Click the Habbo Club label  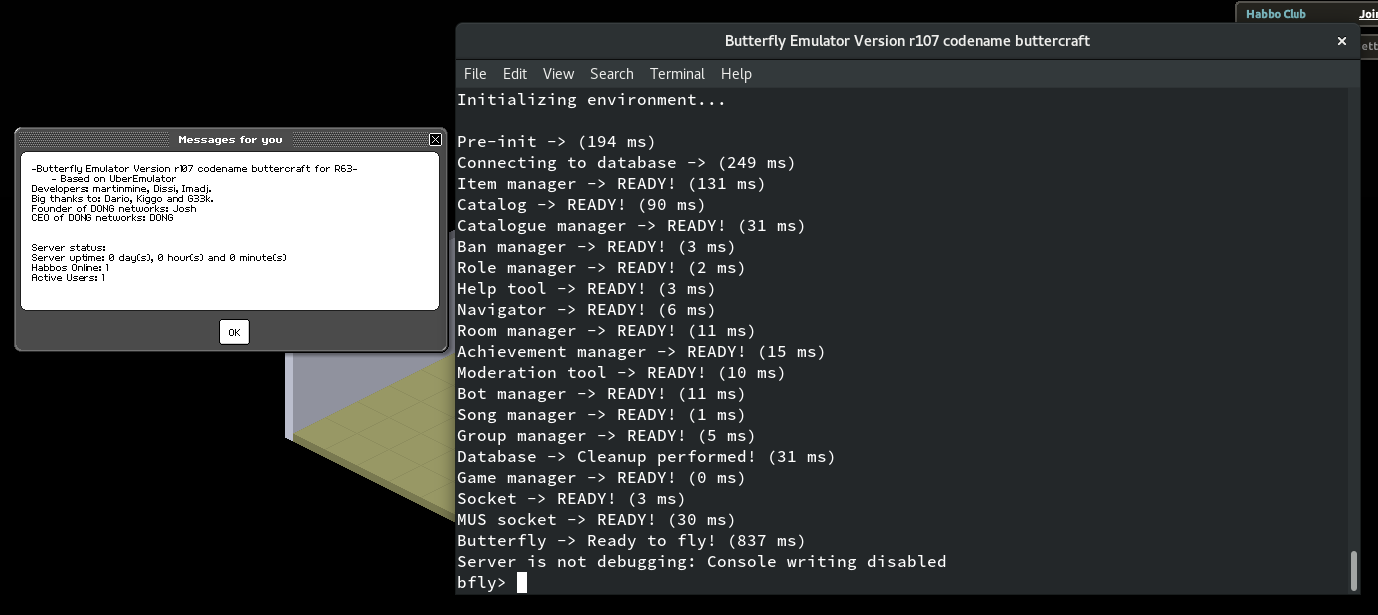coord(1276,14)
